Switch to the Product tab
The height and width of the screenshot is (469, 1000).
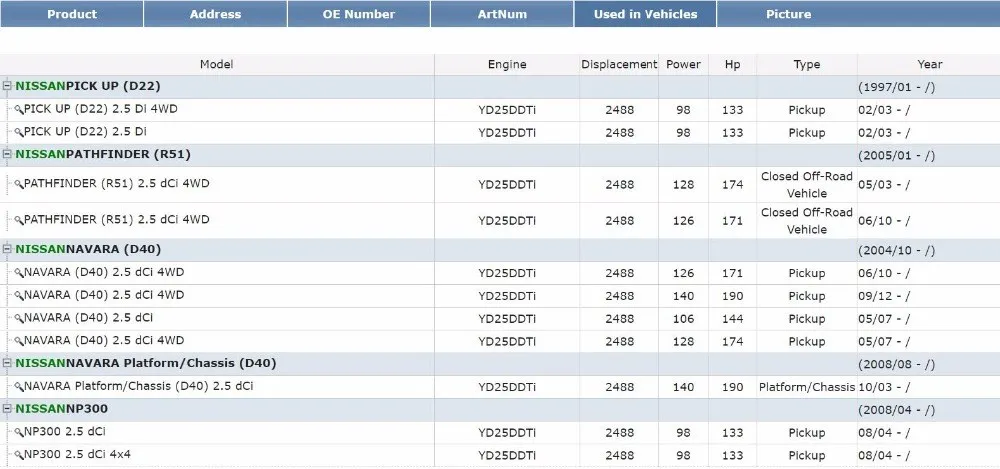point(72,14)
